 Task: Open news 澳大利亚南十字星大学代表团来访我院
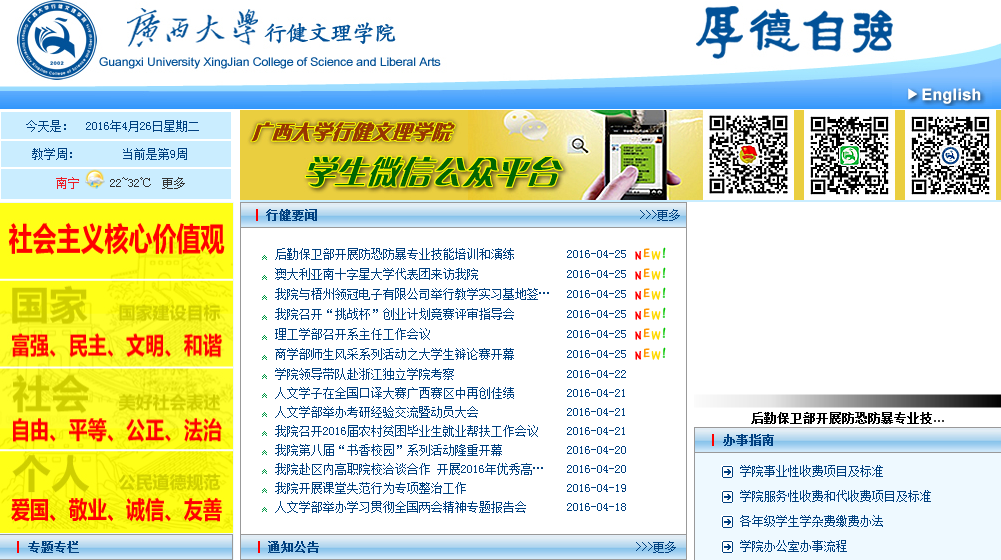pos(377,274)
